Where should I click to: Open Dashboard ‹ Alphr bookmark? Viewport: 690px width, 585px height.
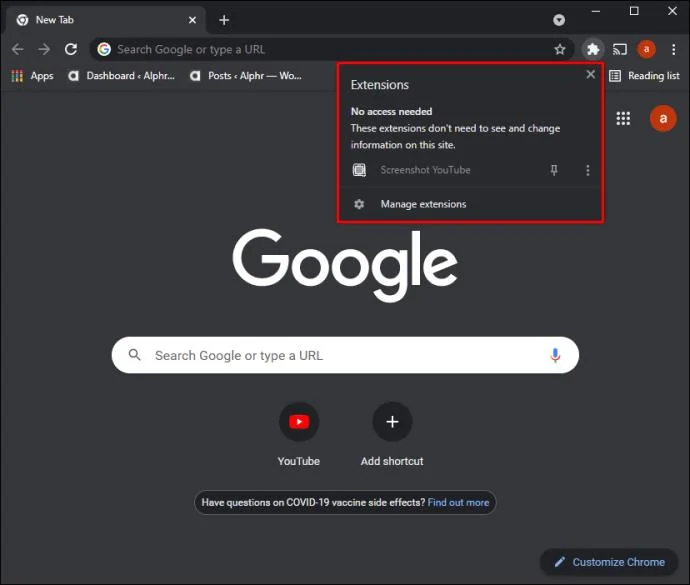tap(121, 76)
